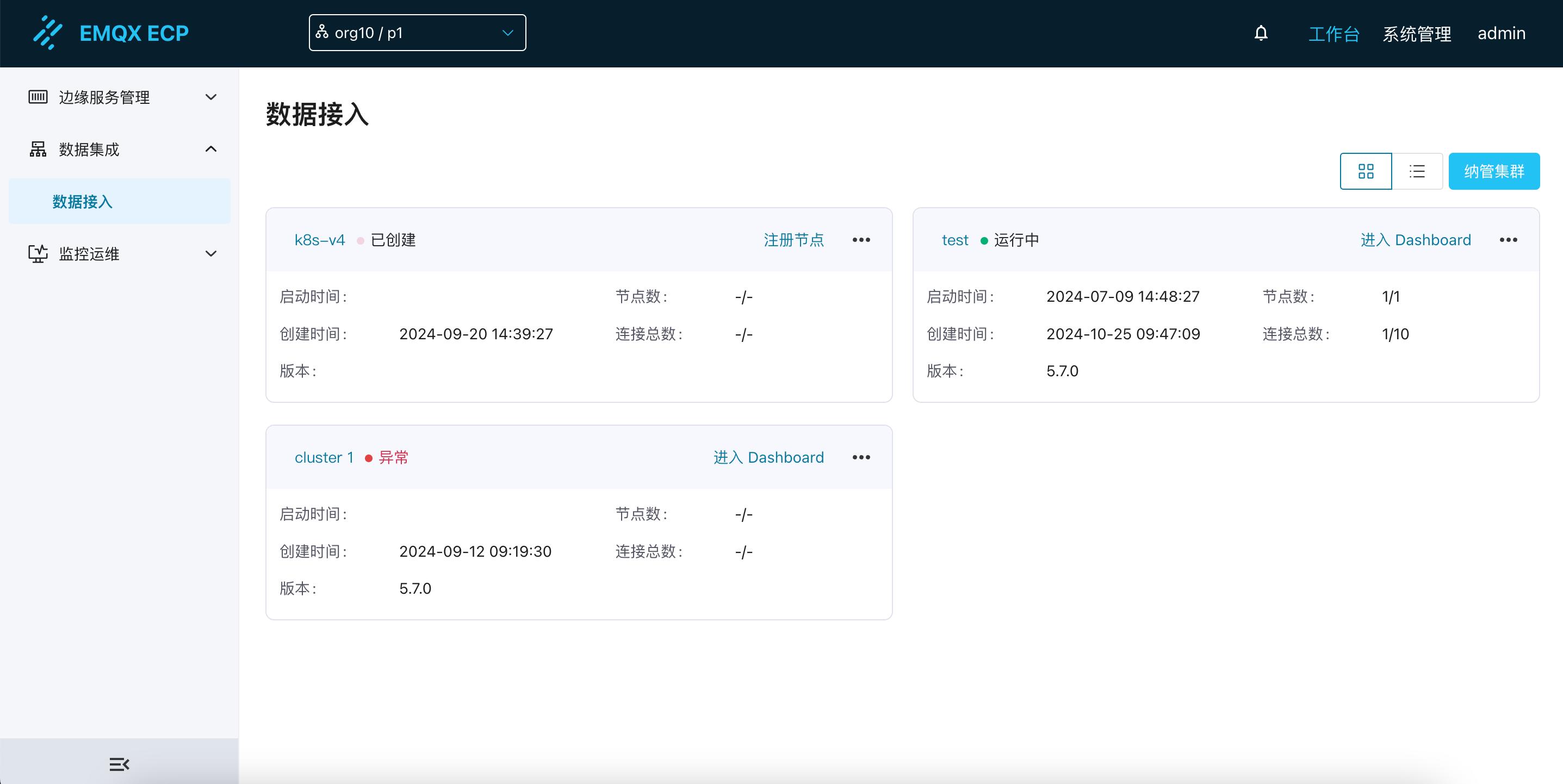Collapse the sidebar with the bottom icon
This screenshot has width=1563, height=784.
point(119,764)
